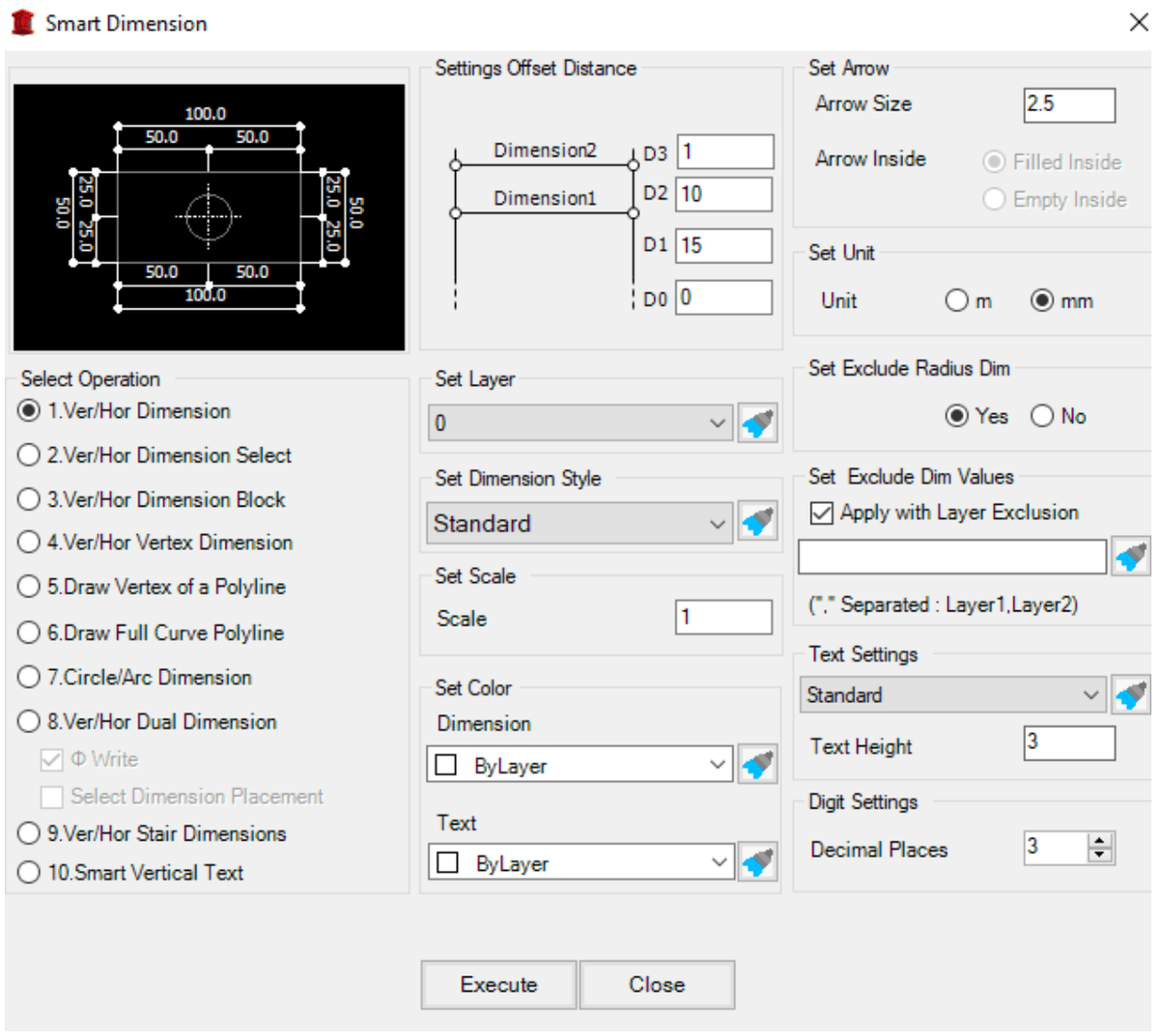Click the pick icon next to Set Layer
Screen dimensions: 1159x1036
click(757, 423)
